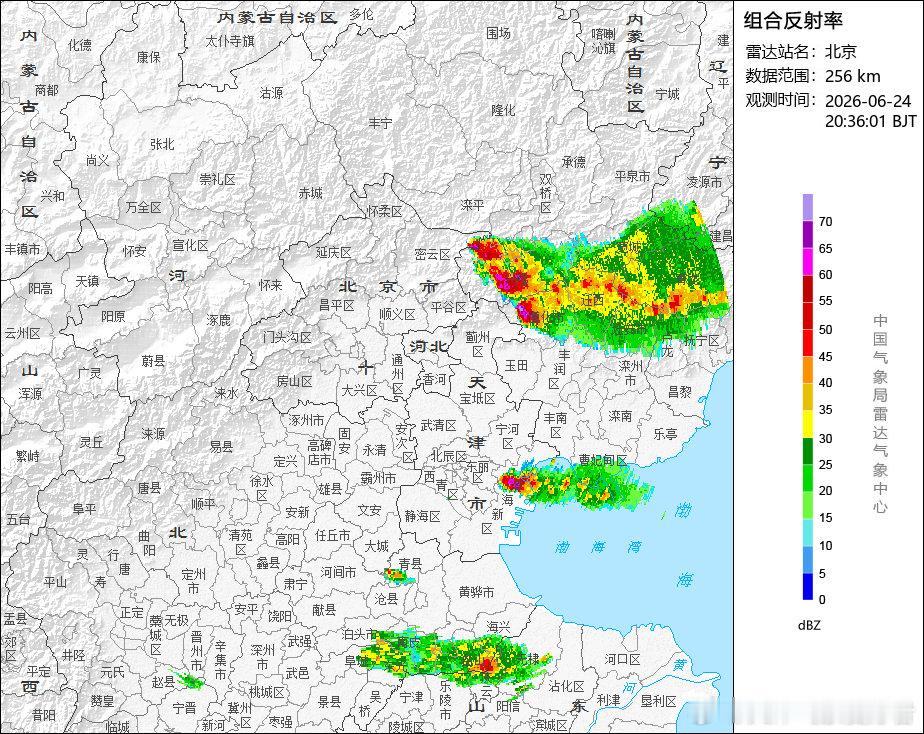Select the 丰镇市 label

[22, 249]
